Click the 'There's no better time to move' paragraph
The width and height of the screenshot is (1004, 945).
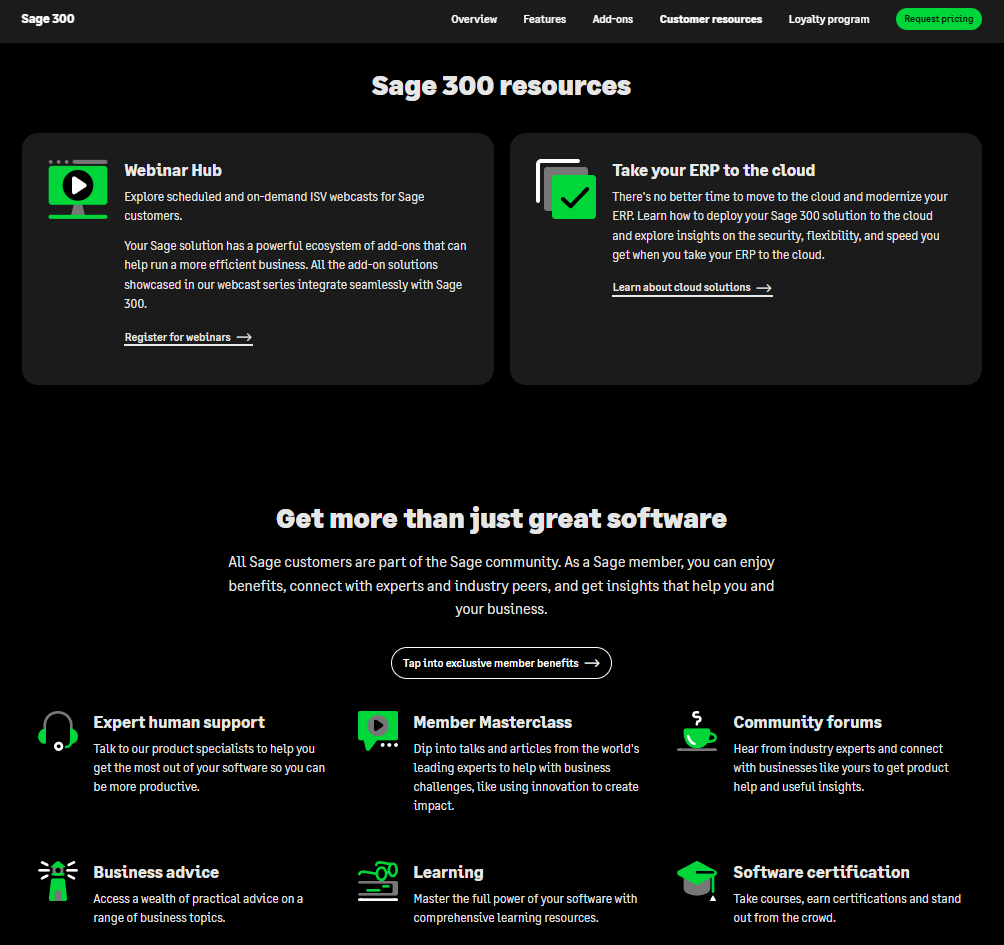pyautogui.click(x=780, y=225)
